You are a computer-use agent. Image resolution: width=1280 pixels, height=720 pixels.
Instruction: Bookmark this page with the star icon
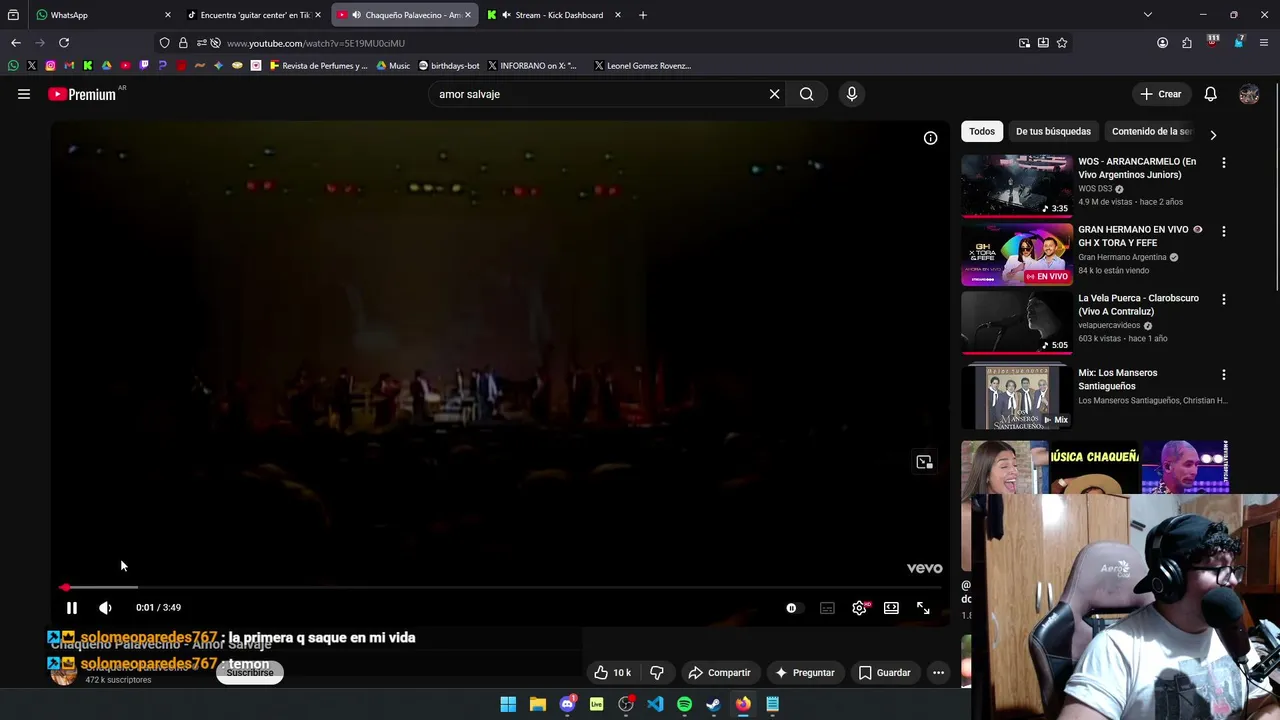tap(1062, 43)
